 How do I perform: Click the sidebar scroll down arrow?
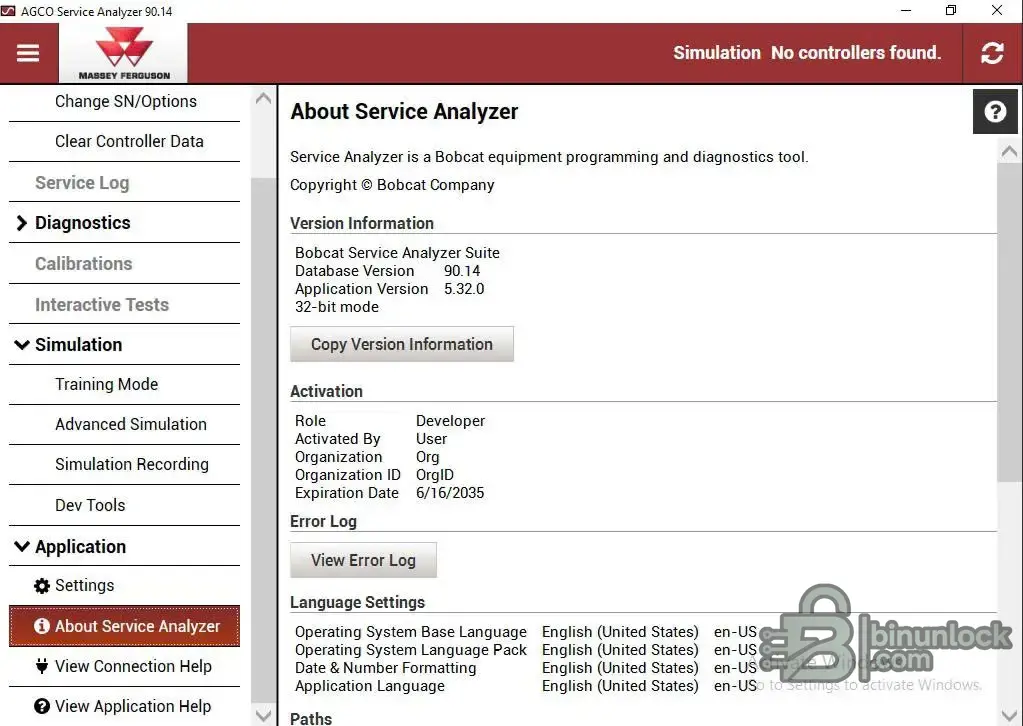point(264,715)
